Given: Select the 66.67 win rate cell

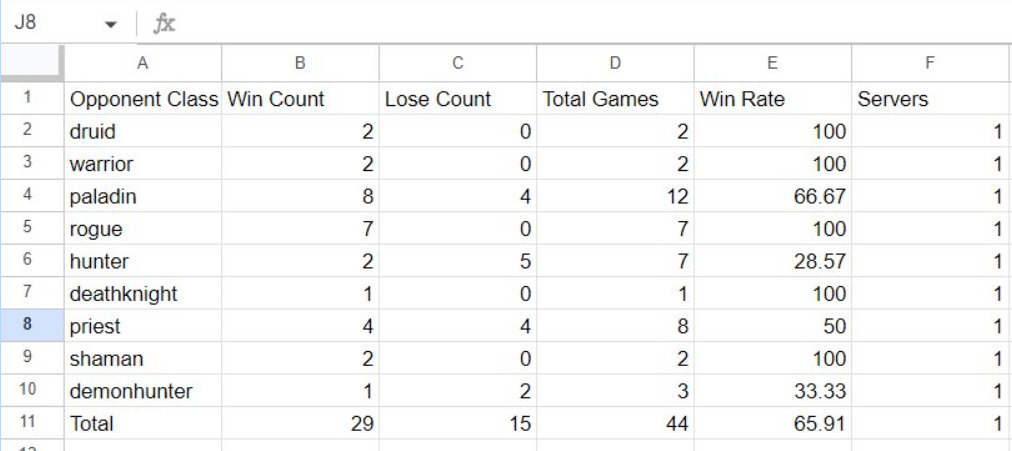Looking at the screenshot, I should point(773,196).
